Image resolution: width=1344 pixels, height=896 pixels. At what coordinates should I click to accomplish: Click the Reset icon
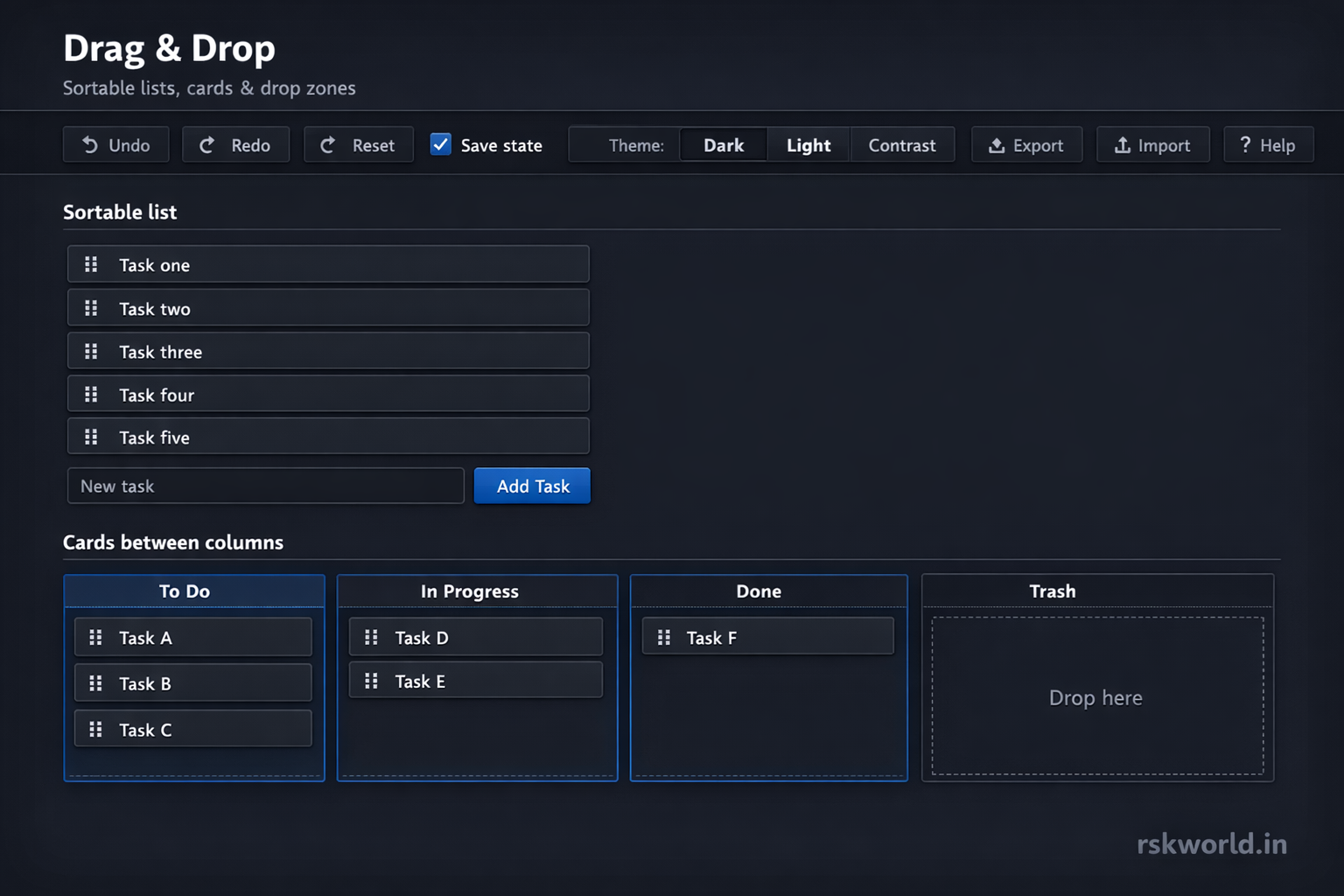330,144
